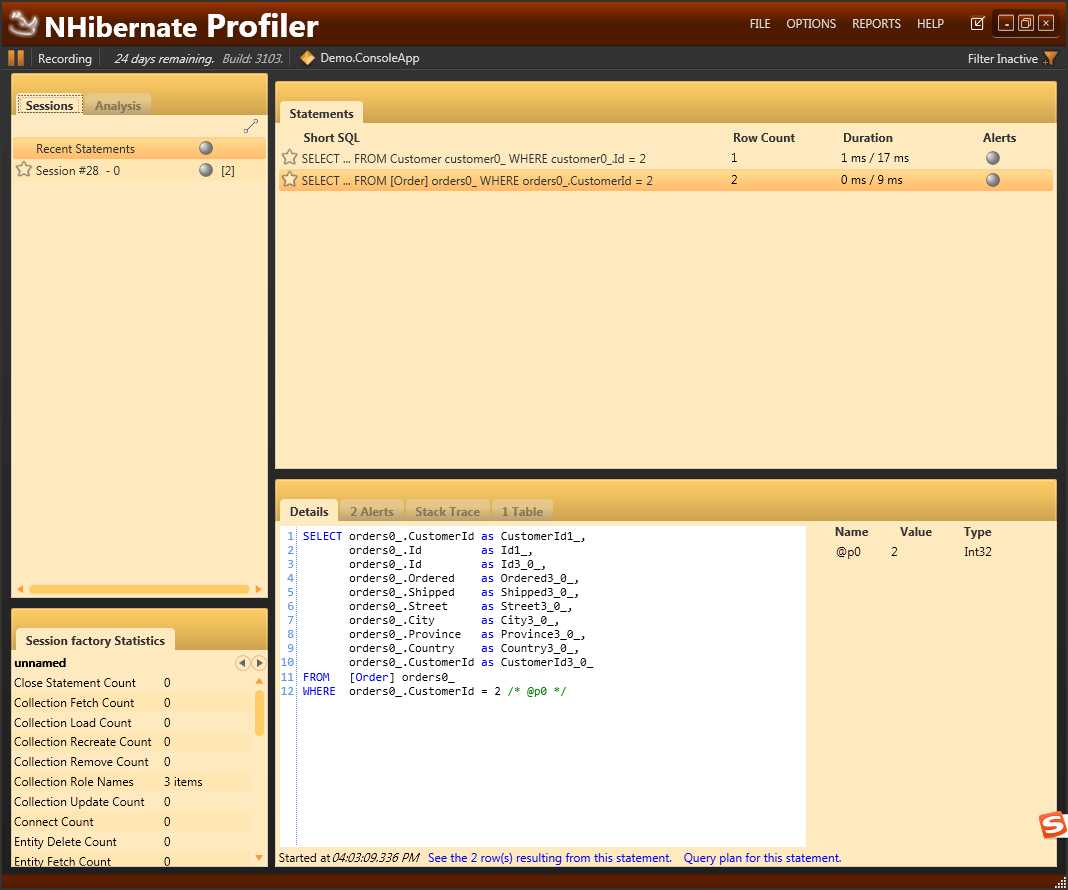1068x890 pixels.
Task: Star the Session #28 entry
Action: coord(24,169)
